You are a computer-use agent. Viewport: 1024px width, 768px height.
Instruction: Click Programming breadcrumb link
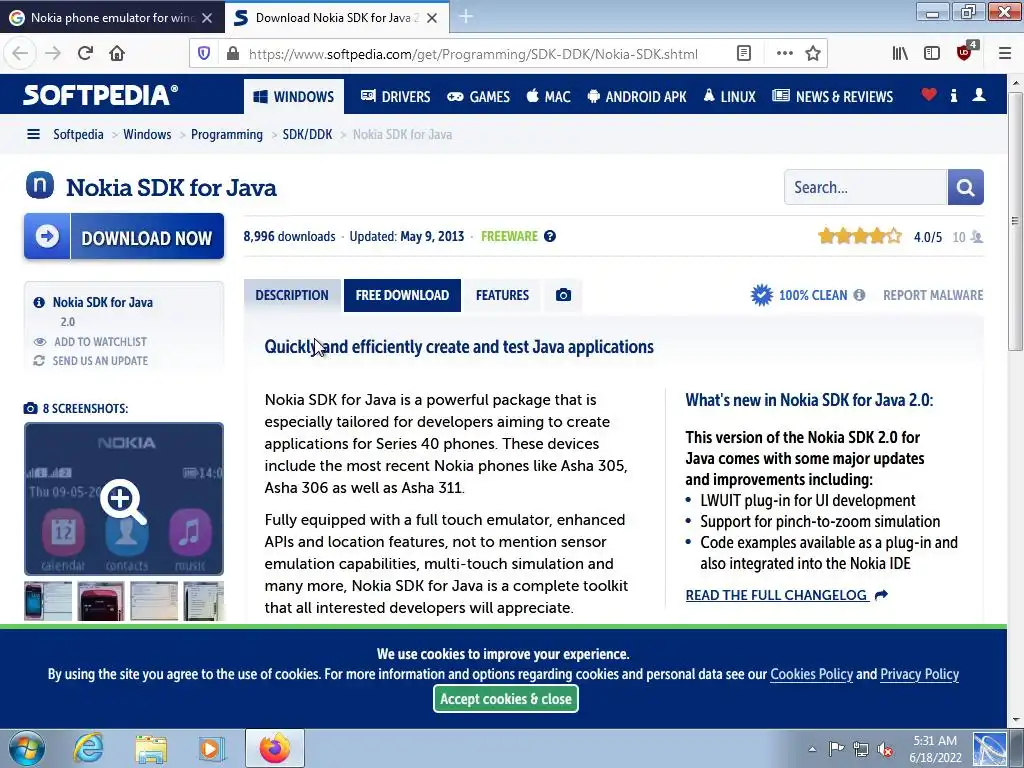click(227, 135)
